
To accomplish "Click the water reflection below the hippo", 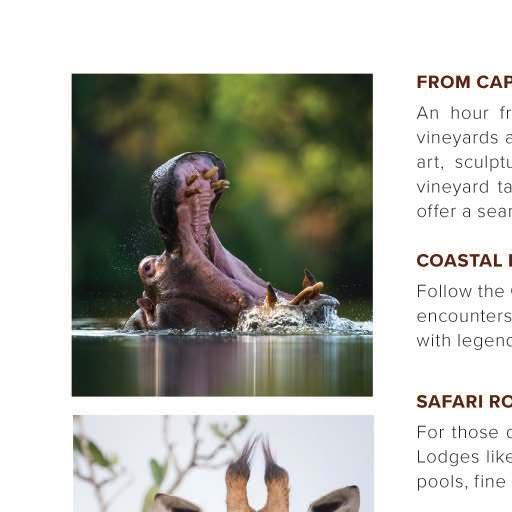I will coord(222,365).
